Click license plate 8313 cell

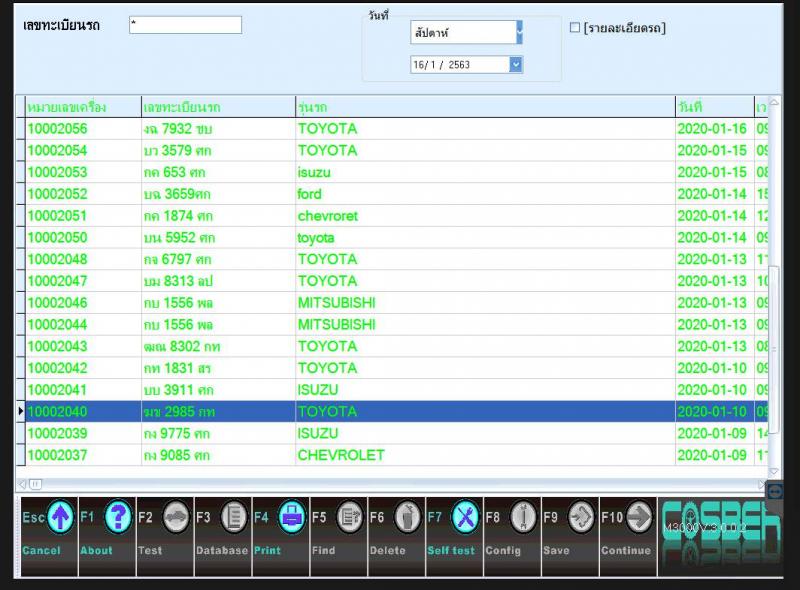click(x=218, y=281)
